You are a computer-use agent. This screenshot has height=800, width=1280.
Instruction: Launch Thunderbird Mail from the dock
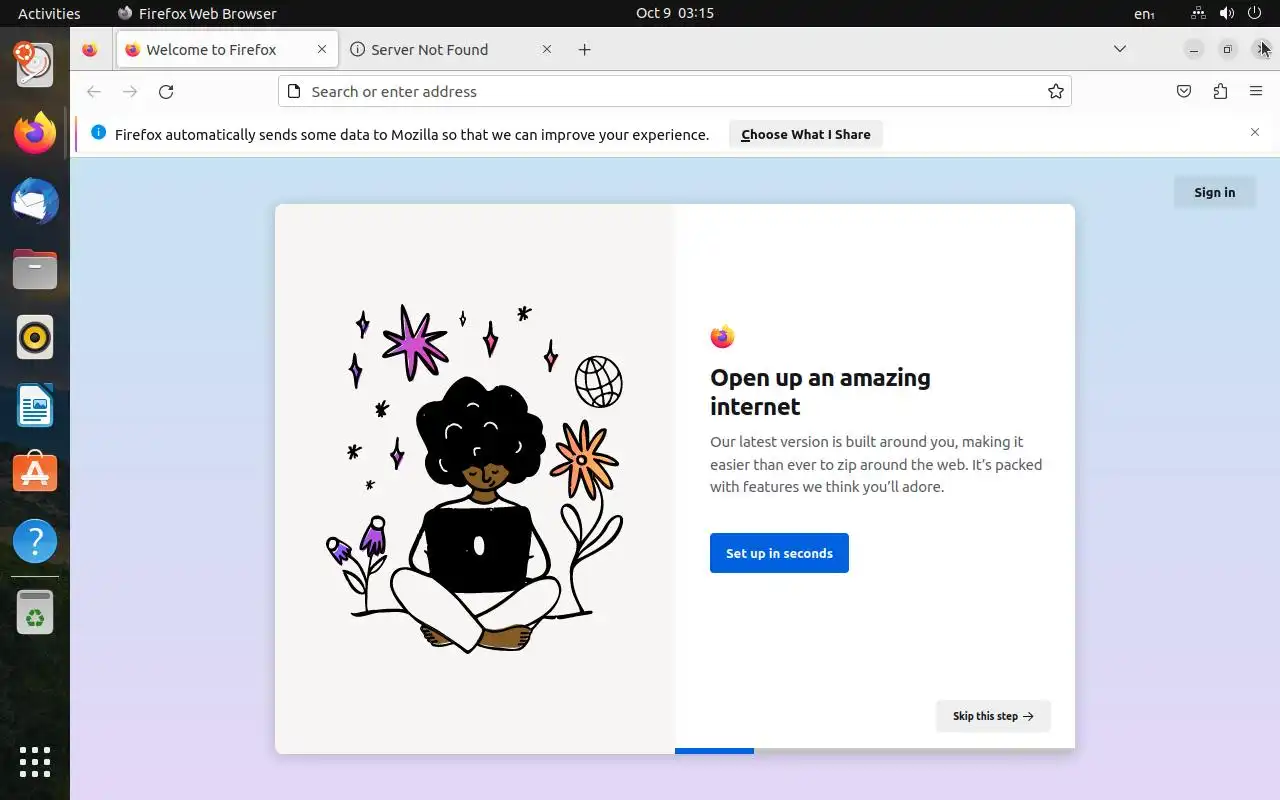click(35, 202)
